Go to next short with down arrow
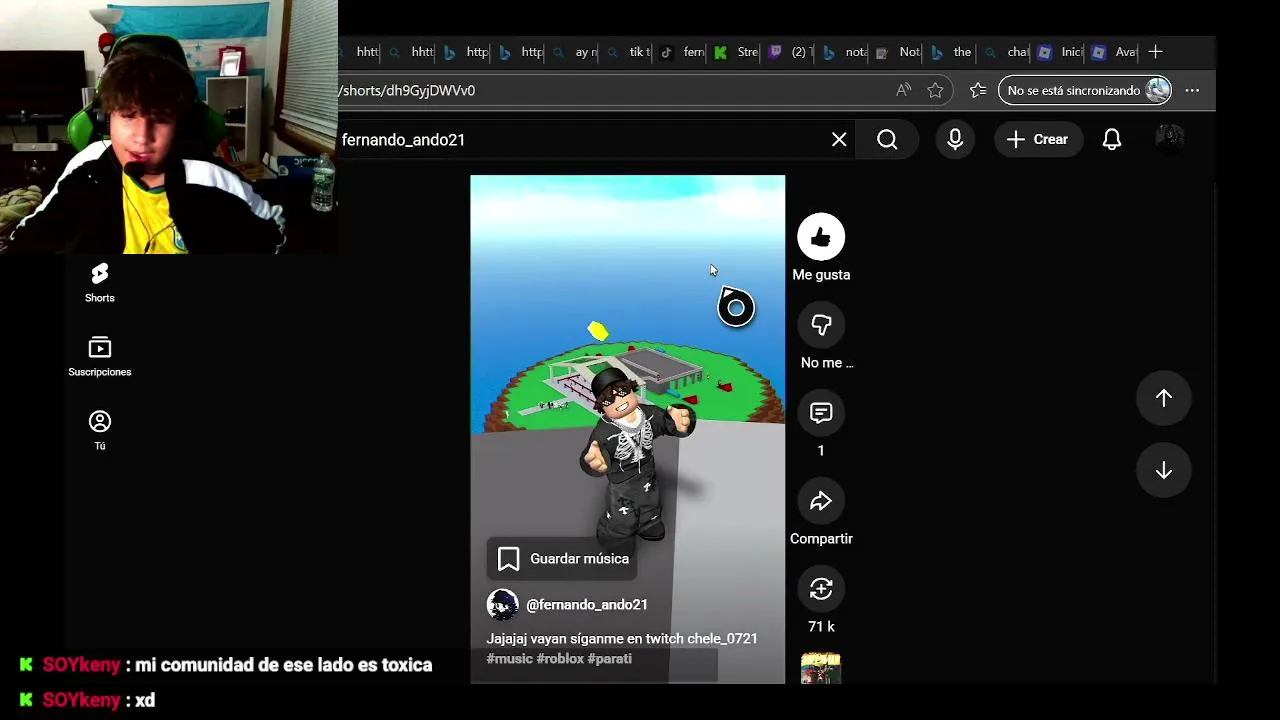 [1164, 471]
